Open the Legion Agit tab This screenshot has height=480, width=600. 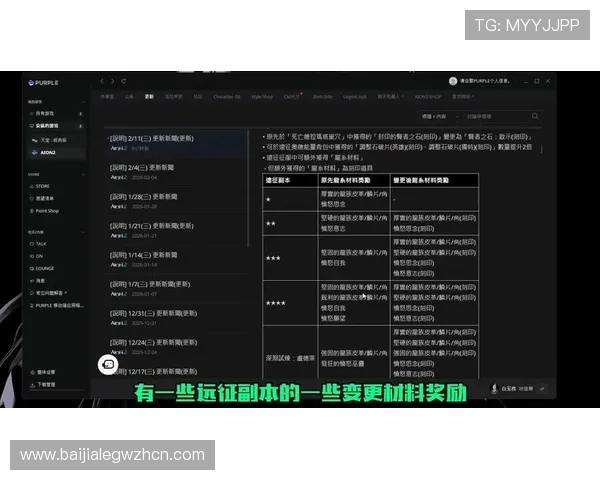(x=355, y=96)
